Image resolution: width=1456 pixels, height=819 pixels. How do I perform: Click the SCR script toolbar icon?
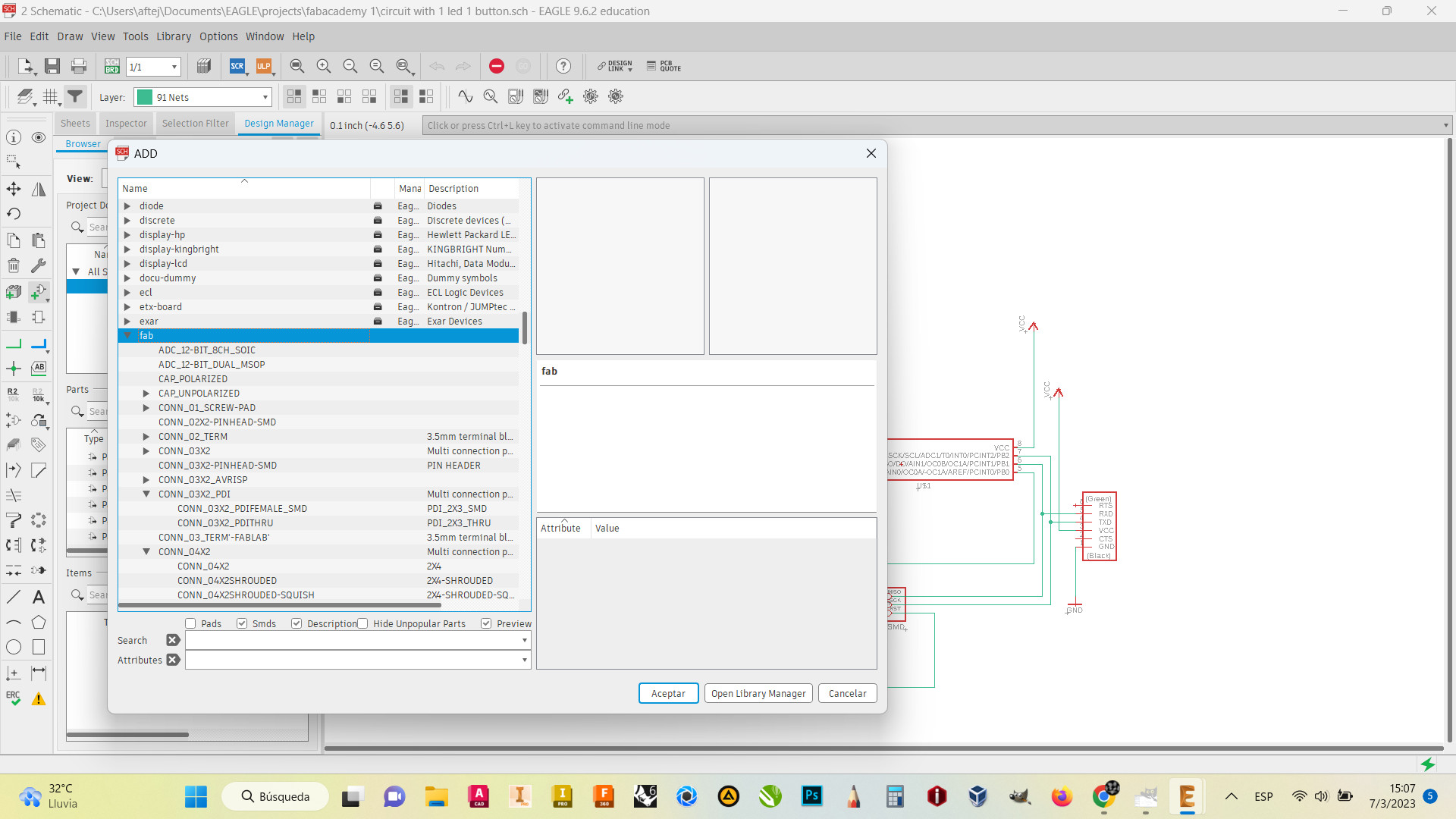237,67
